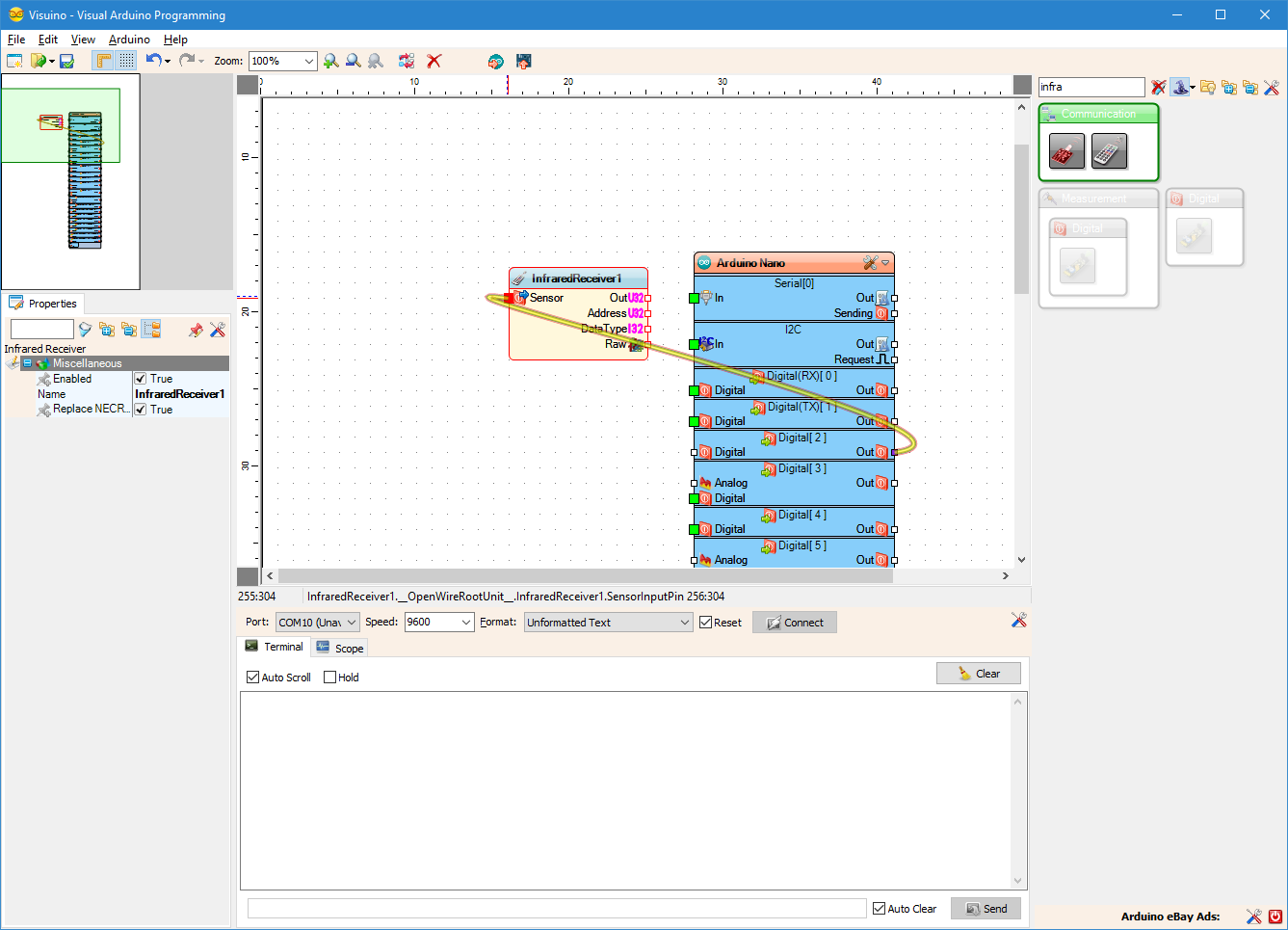Image resolution: width=1288 pixels, height=930 pixels.
Task: Click the auto-arrange components icon
Action: coord(407,61)
